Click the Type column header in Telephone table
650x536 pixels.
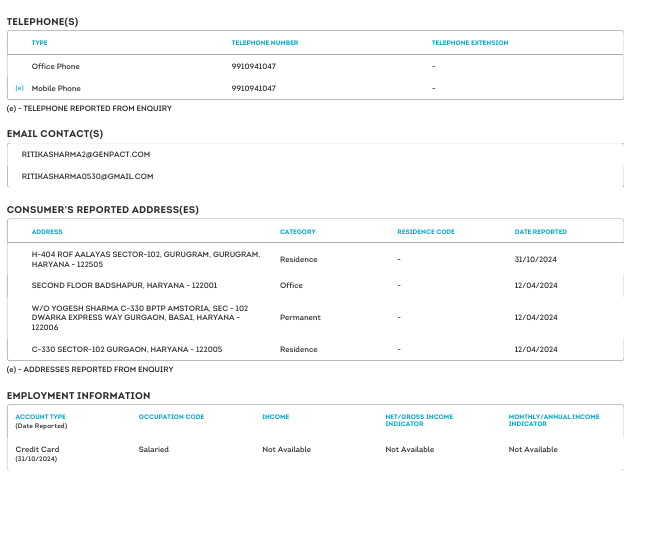[x=40, y=43]
